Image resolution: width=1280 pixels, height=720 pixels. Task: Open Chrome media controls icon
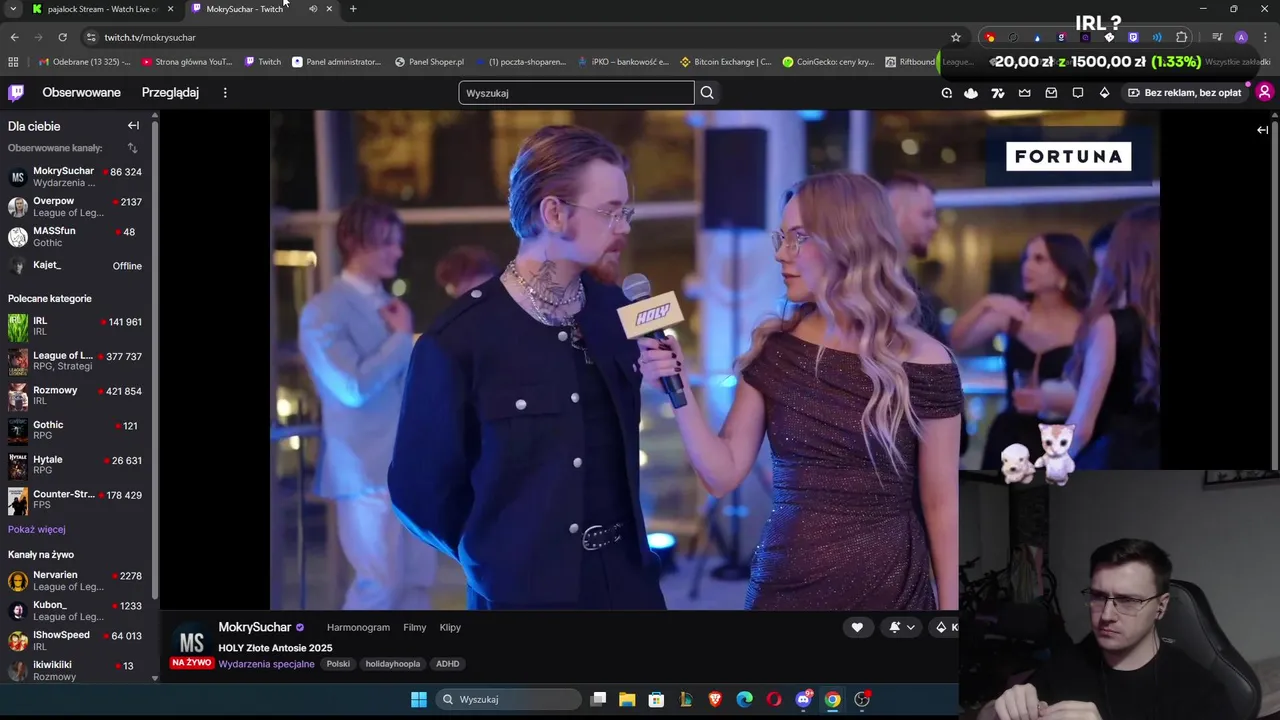pos(1216,37)
